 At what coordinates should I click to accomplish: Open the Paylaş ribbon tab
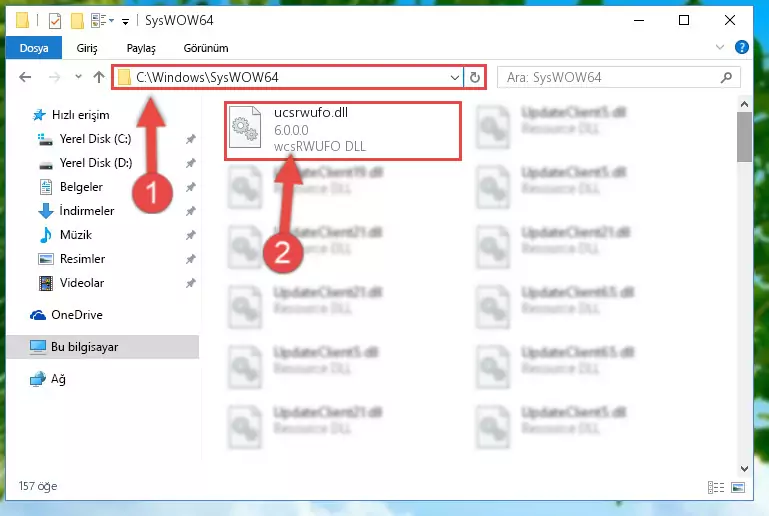click(141, 48)
